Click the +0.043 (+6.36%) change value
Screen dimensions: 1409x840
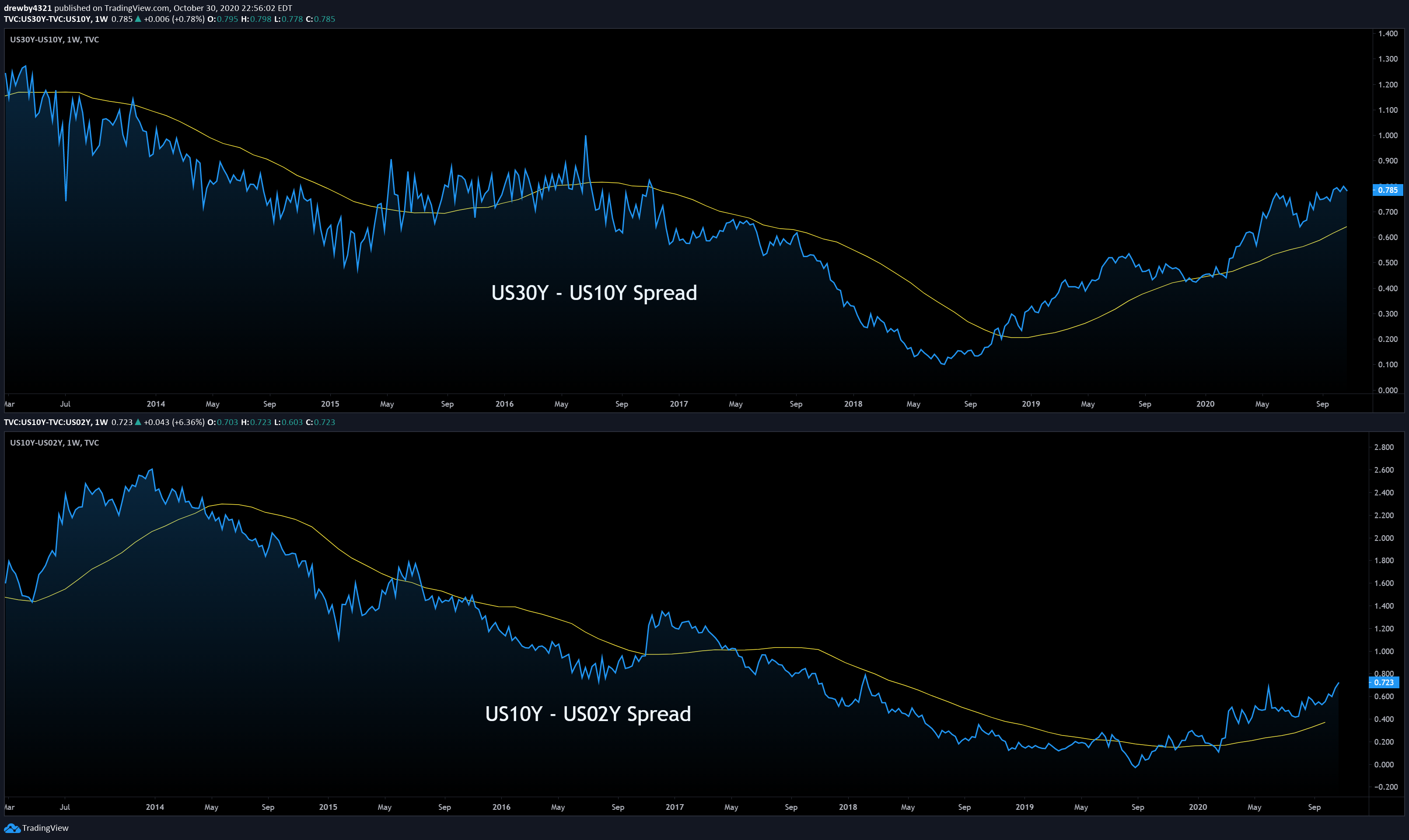click(x=175, y=422)
